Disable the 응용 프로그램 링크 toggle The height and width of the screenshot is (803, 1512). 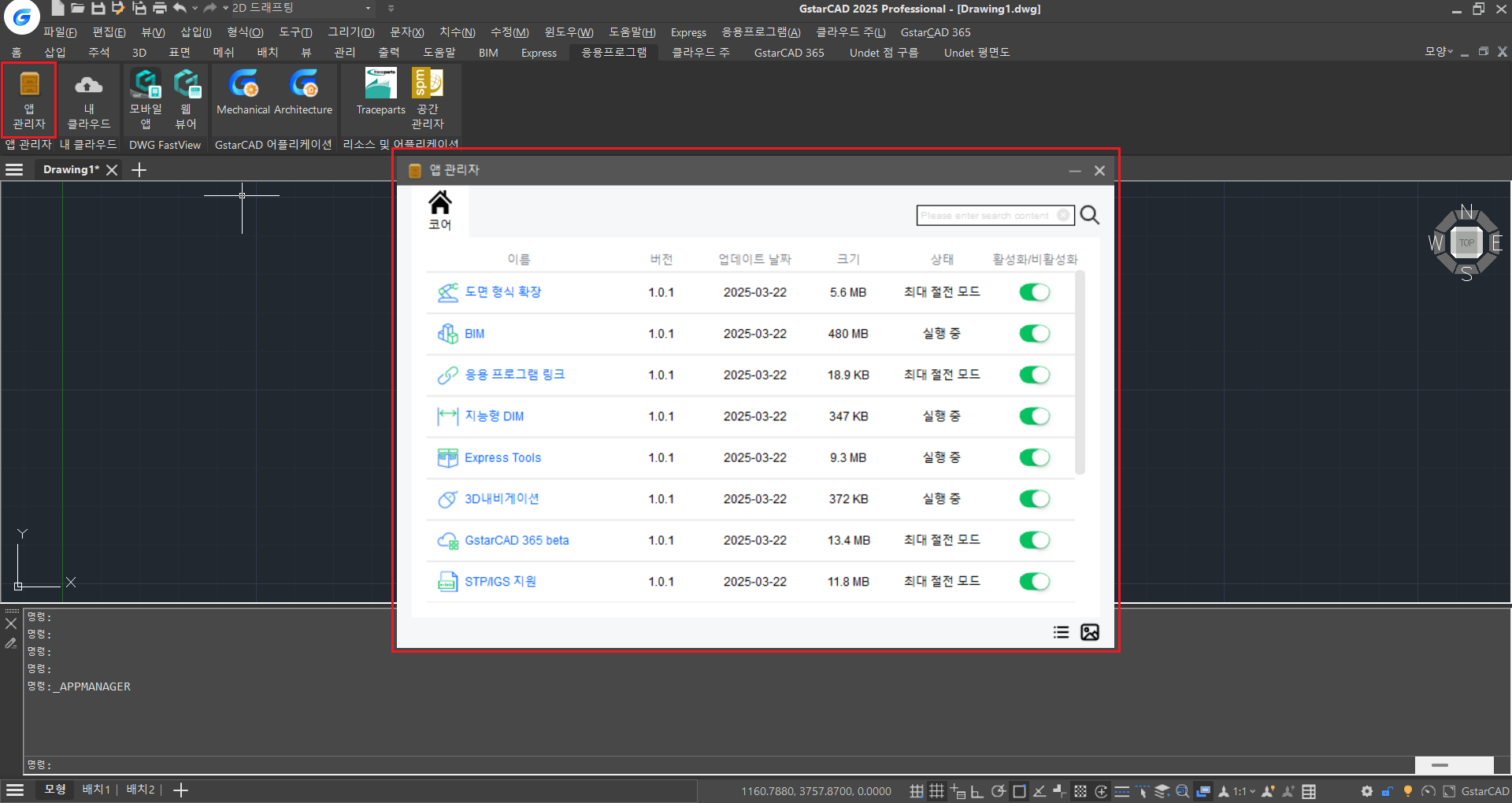pyautogui.click(x=1035, y=375)
